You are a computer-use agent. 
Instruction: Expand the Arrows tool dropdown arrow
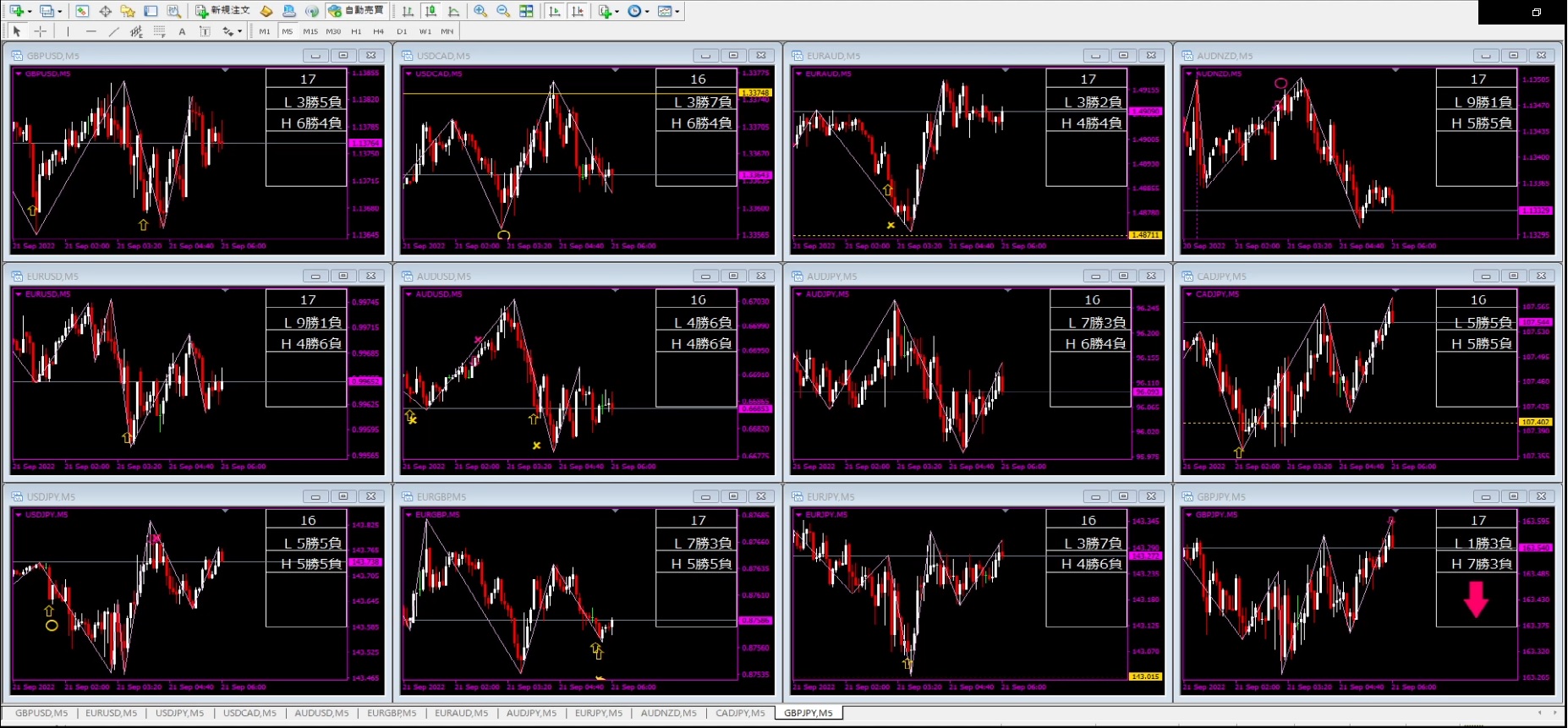pos(240,31)
